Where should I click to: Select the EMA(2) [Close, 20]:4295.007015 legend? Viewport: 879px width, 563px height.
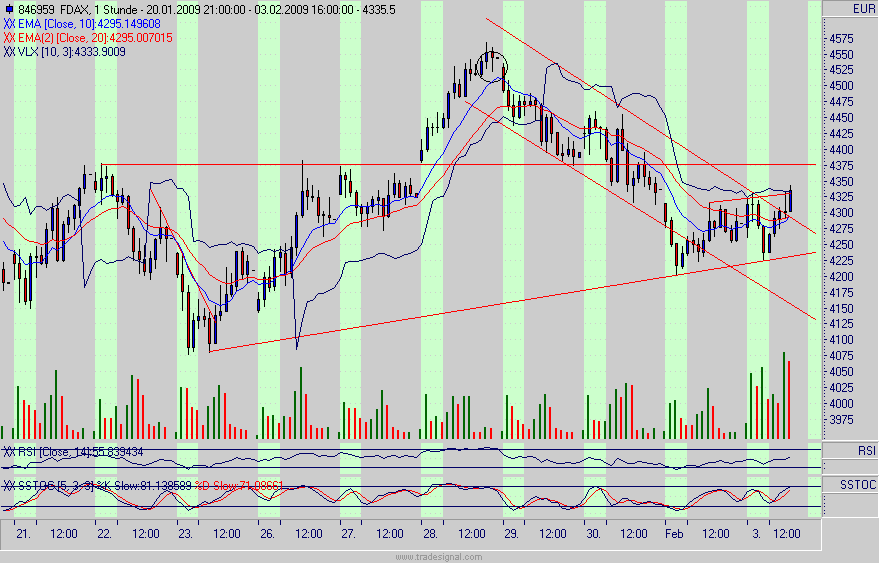[95, 38]
